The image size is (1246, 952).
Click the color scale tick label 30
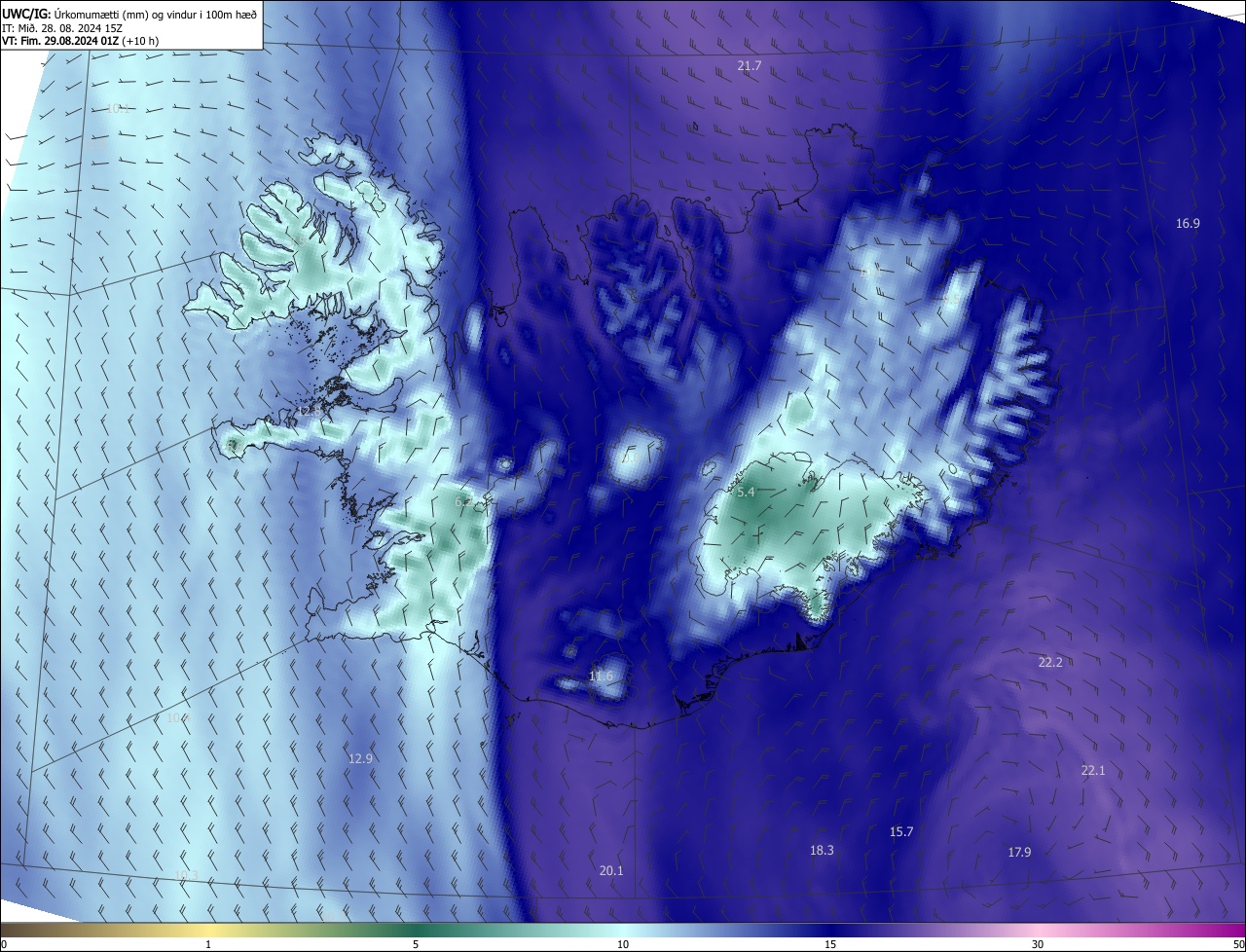click(1038, 944)
